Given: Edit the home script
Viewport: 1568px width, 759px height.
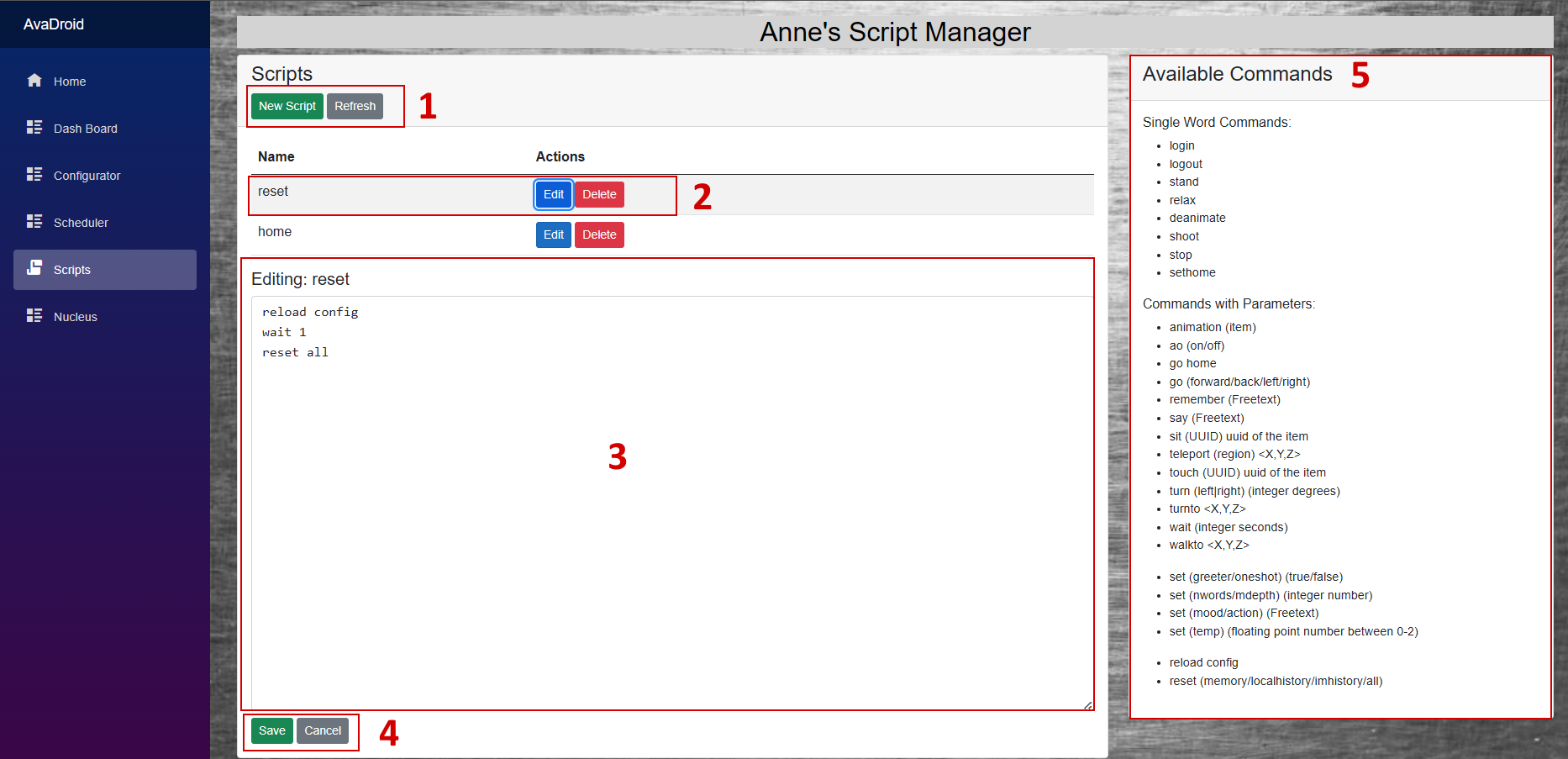Looking at the screenshot, I should pyautogui.click(x=553, y=235).
